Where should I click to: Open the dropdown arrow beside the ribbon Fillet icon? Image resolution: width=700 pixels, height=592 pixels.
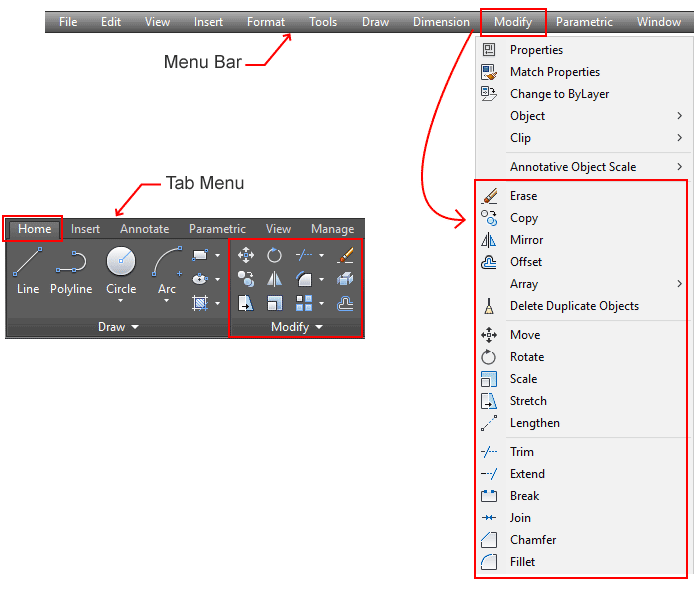(x=321, y=279)
